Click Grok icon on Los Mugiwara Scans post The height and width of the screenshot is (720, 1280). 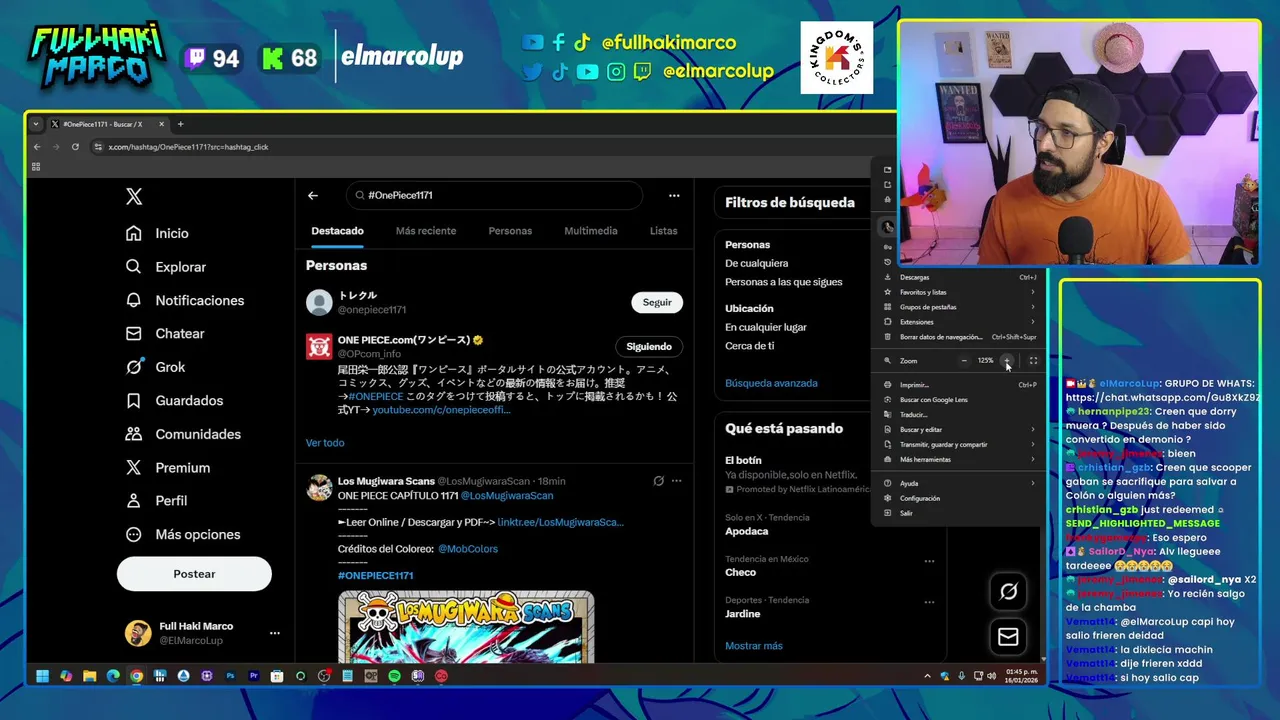658,481
